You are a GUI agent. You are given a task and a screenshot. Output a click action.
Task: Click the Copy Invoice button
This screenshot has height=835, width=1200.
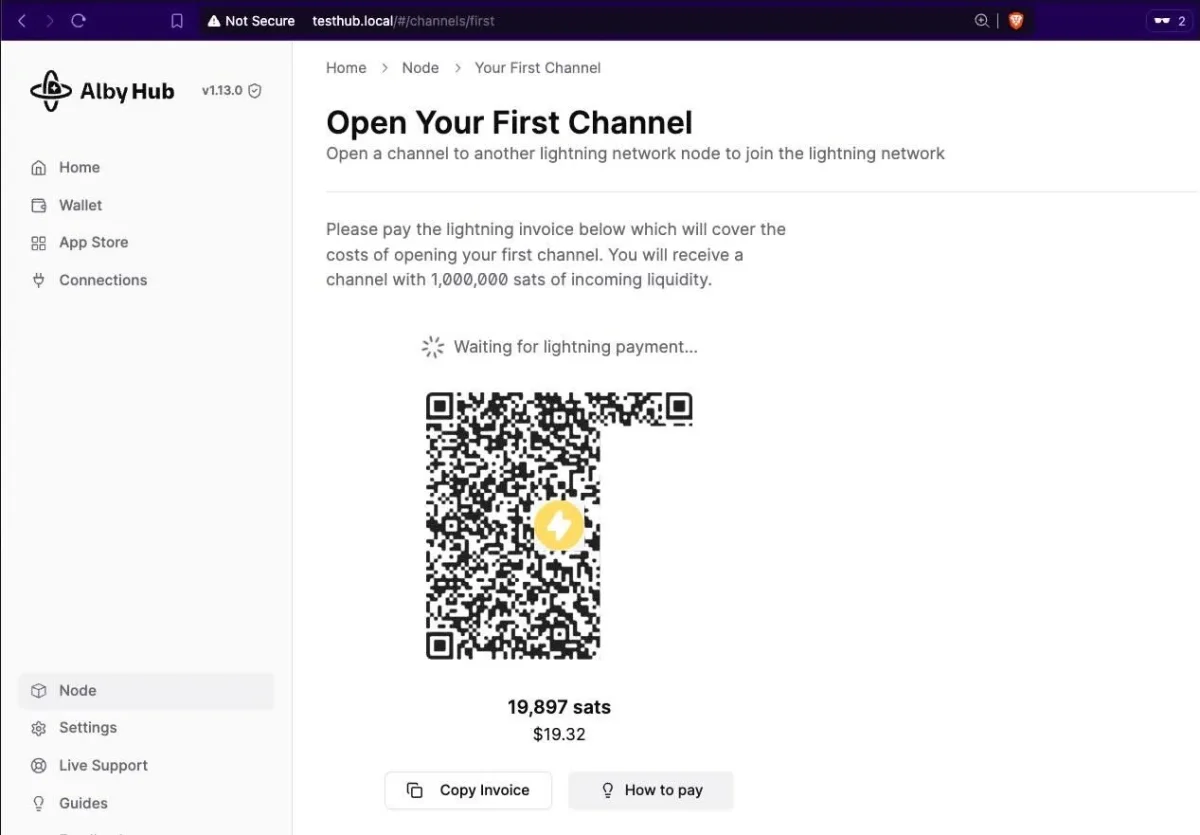469,790
